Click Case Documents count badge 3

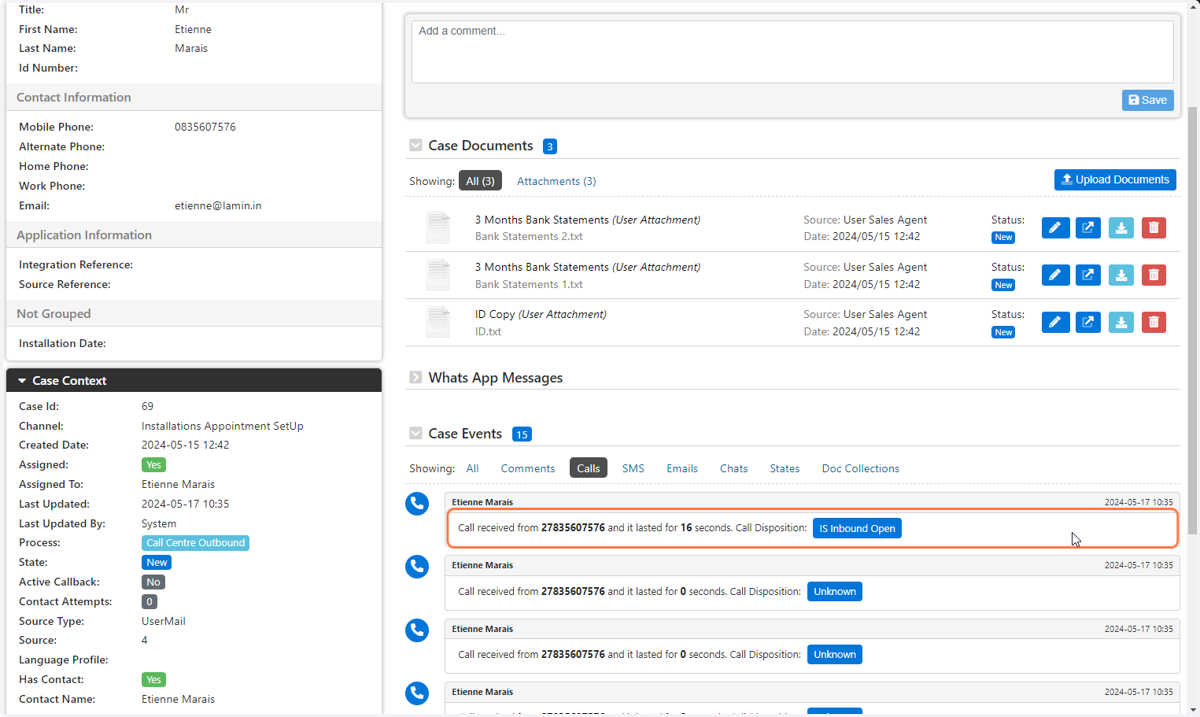click(550, 146)
